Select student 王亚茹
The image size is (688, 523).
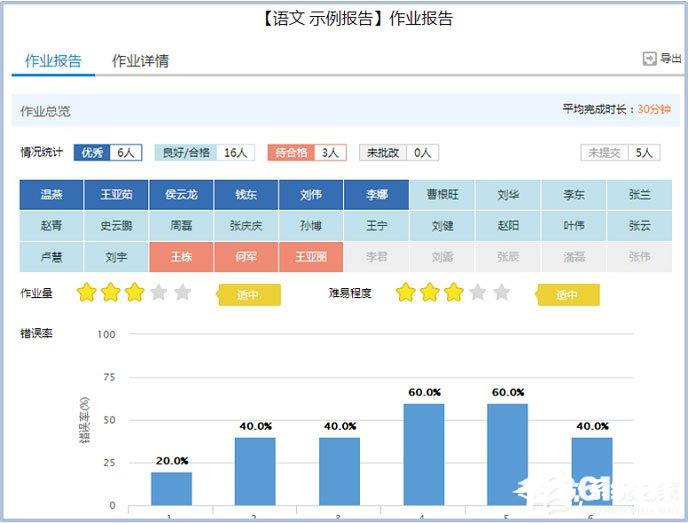click(x=116, y=194)
